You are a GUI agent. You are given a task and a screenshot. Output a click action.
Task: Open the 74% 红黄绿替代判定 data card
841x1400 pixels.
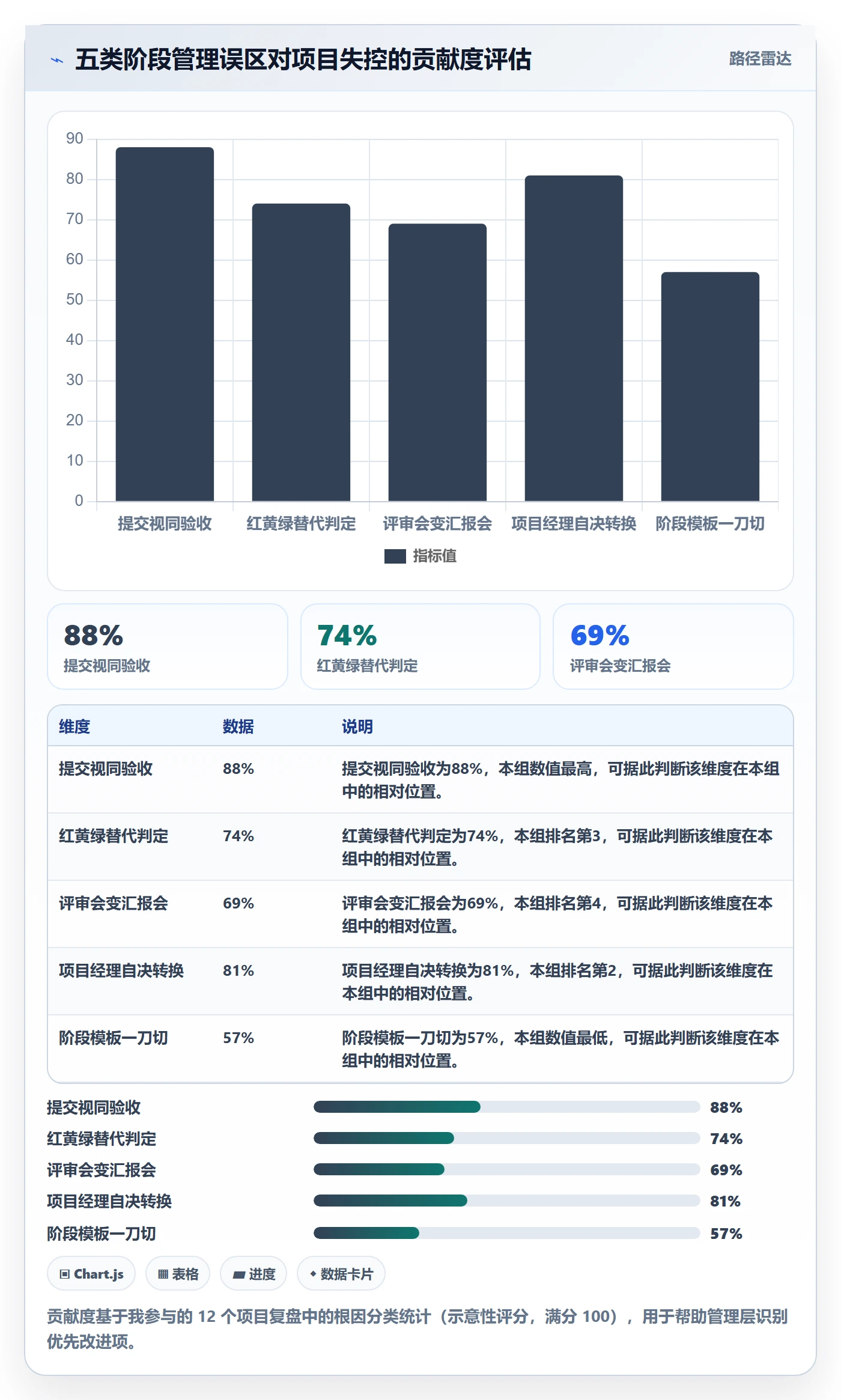point(421,647)
